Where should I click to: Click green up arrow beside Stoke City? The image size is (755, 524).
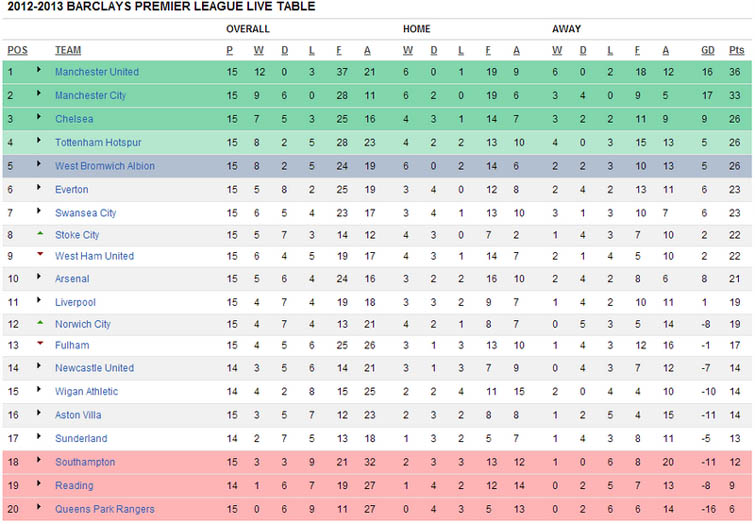(x=40, y=233)
